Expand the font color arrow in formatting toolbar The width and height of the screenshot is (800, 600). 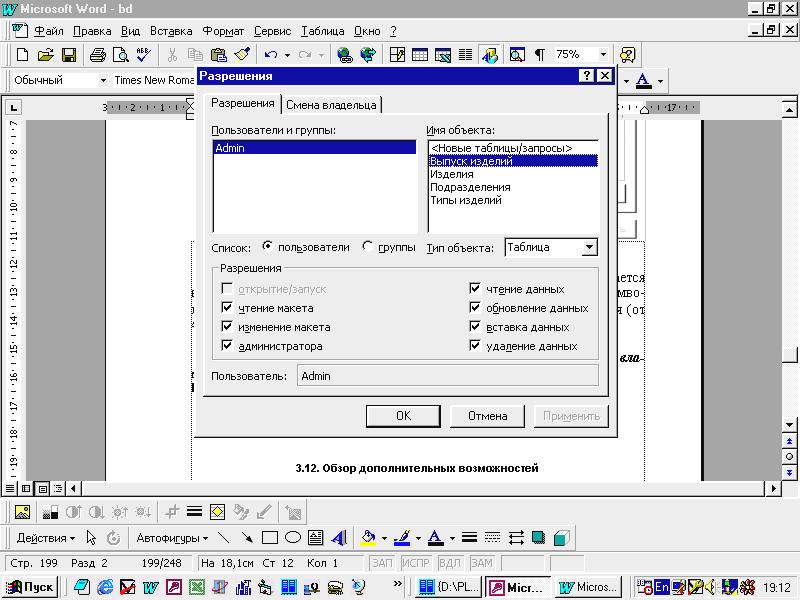tap(660, 81)
